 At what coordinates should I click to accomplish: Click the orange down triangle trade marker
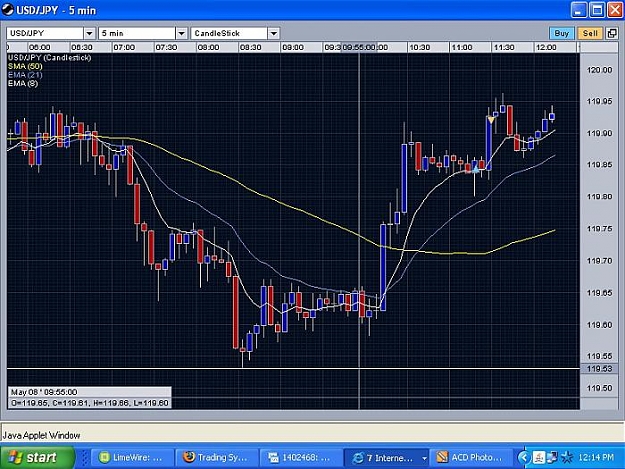click(x=491, y=120)
